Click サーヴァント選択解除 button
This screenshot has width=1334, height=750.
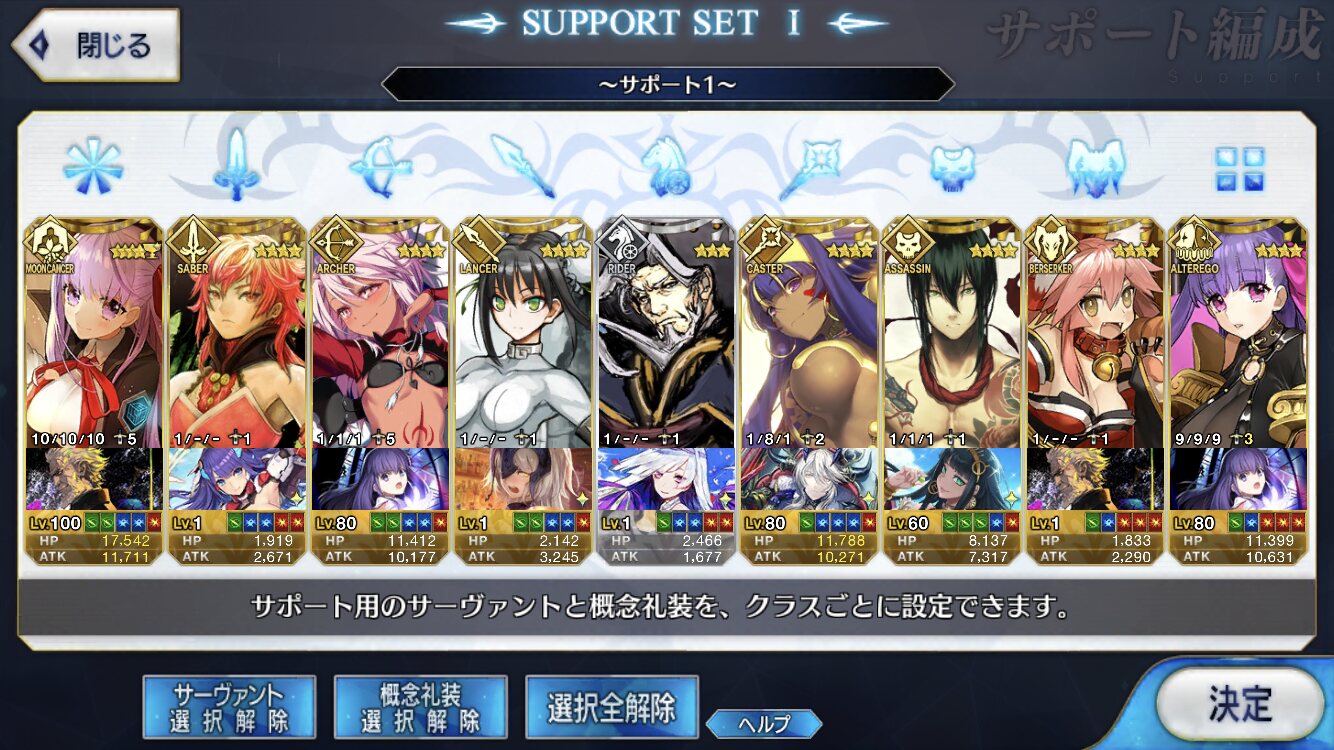click(x=229, y=707)
